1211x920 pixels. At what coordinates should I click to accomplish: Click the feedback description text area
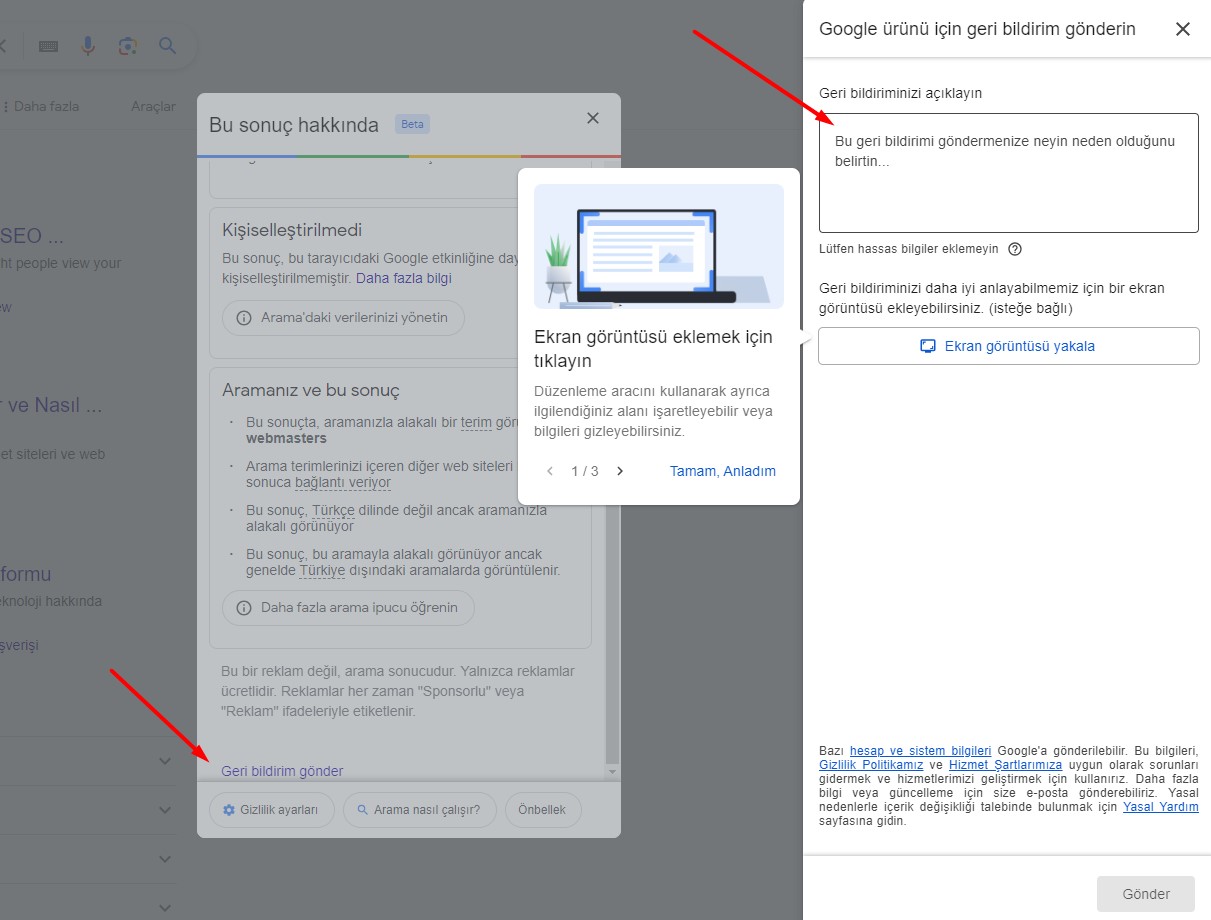click(1008, 173)
